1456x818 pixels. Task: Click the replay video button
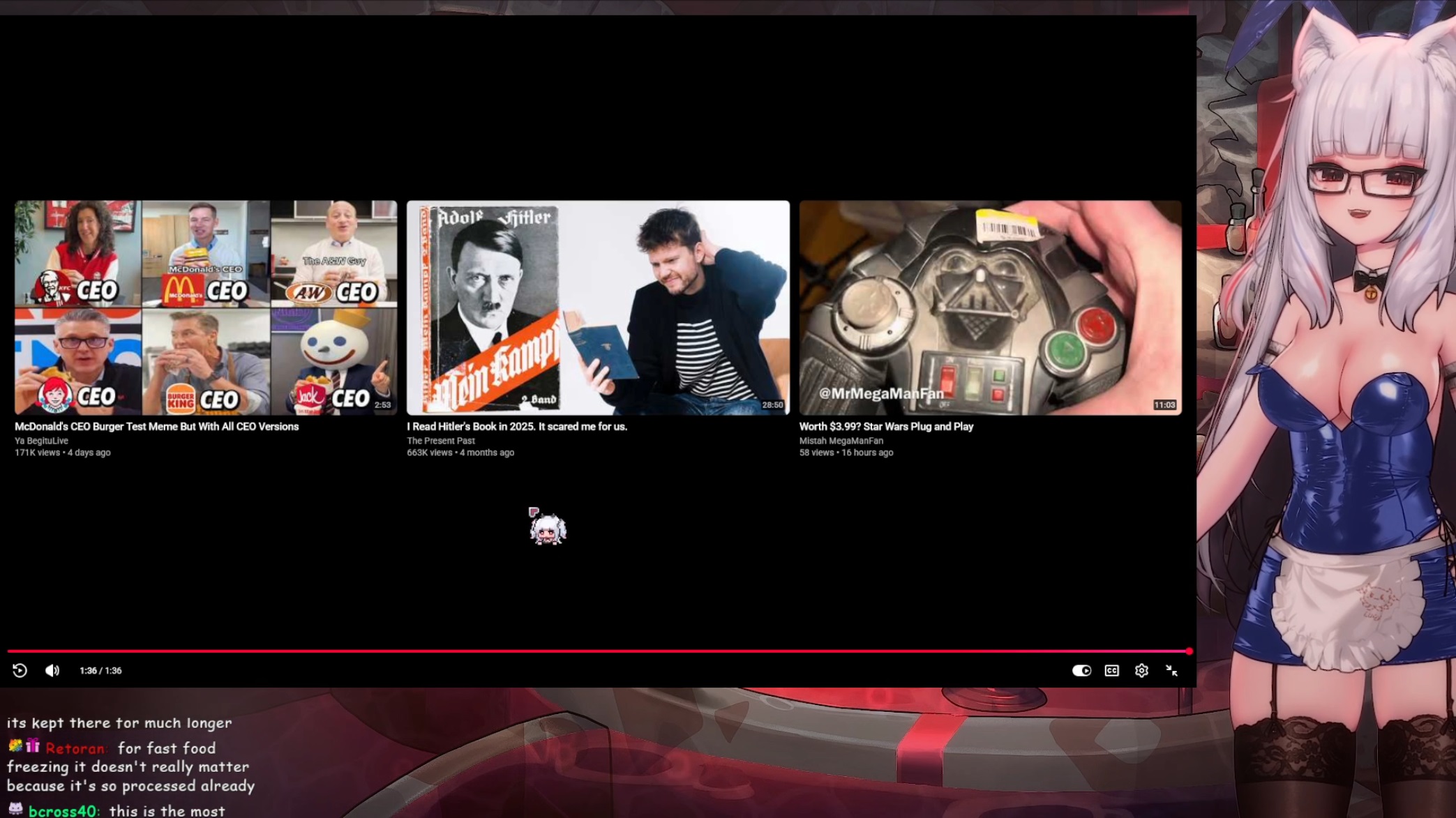[20, 670]
